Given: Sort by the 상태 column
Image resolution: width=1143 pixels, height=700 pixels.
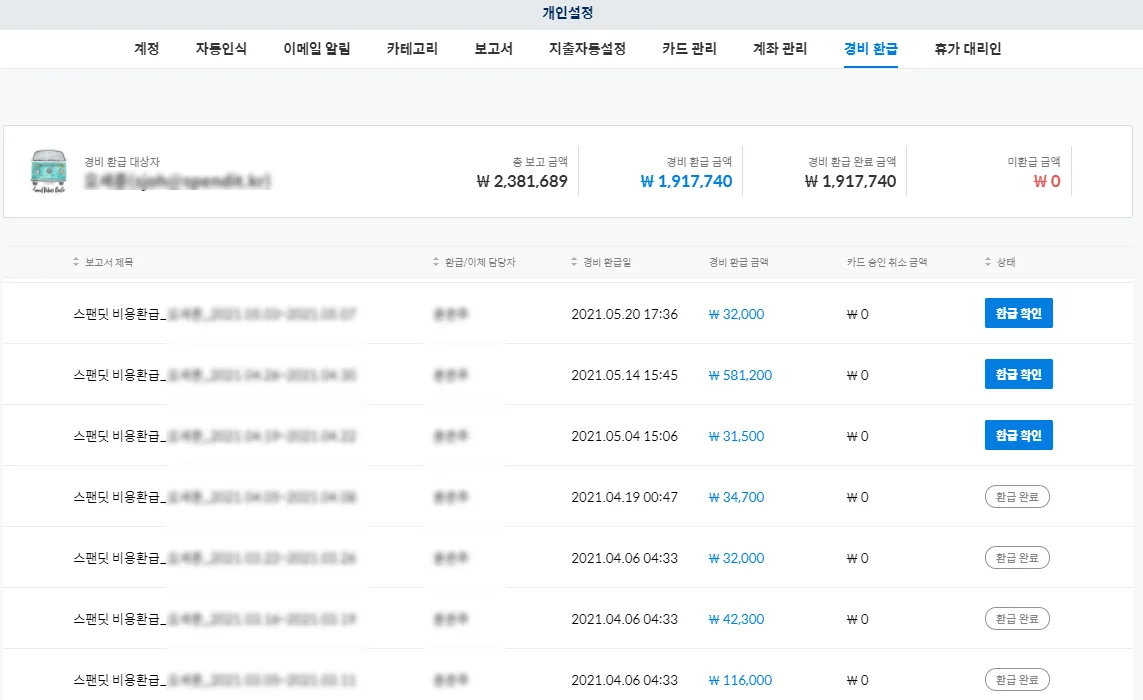Looking at the screenshot, I should 998,260.
